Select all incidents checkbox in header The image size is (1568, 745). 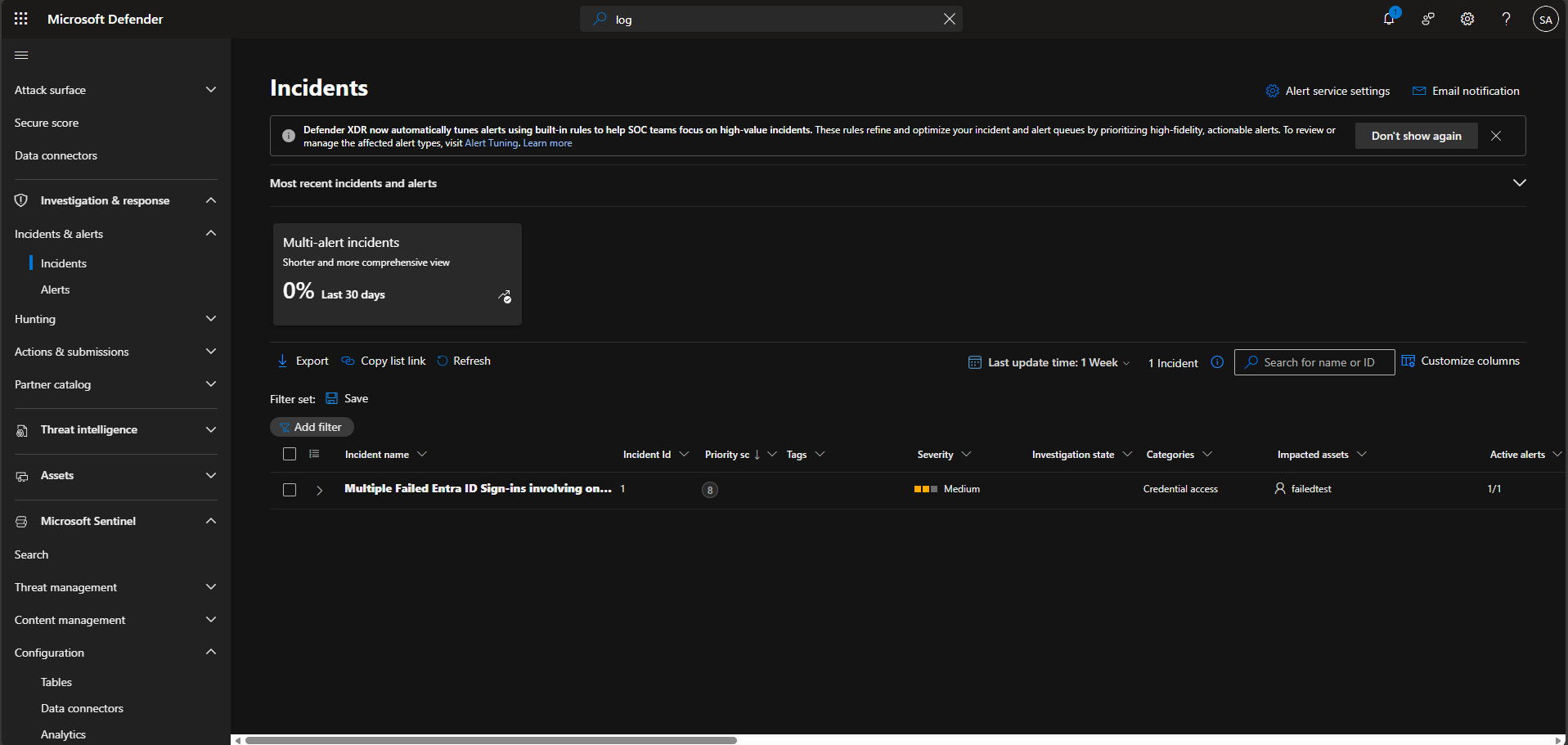[x=290, y=454]
